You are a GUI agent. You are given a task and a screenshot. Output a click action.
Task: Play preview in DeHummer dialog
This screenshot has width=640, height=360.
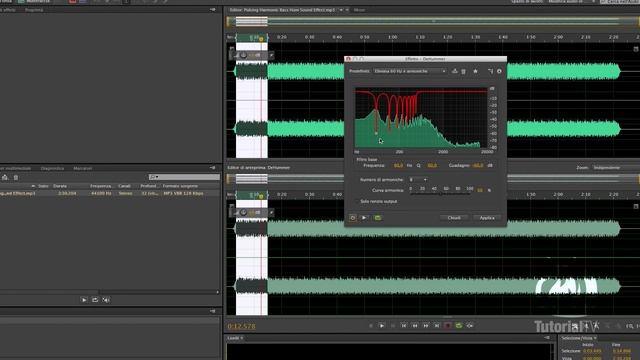pyautogui.click(x=364, y=218)
